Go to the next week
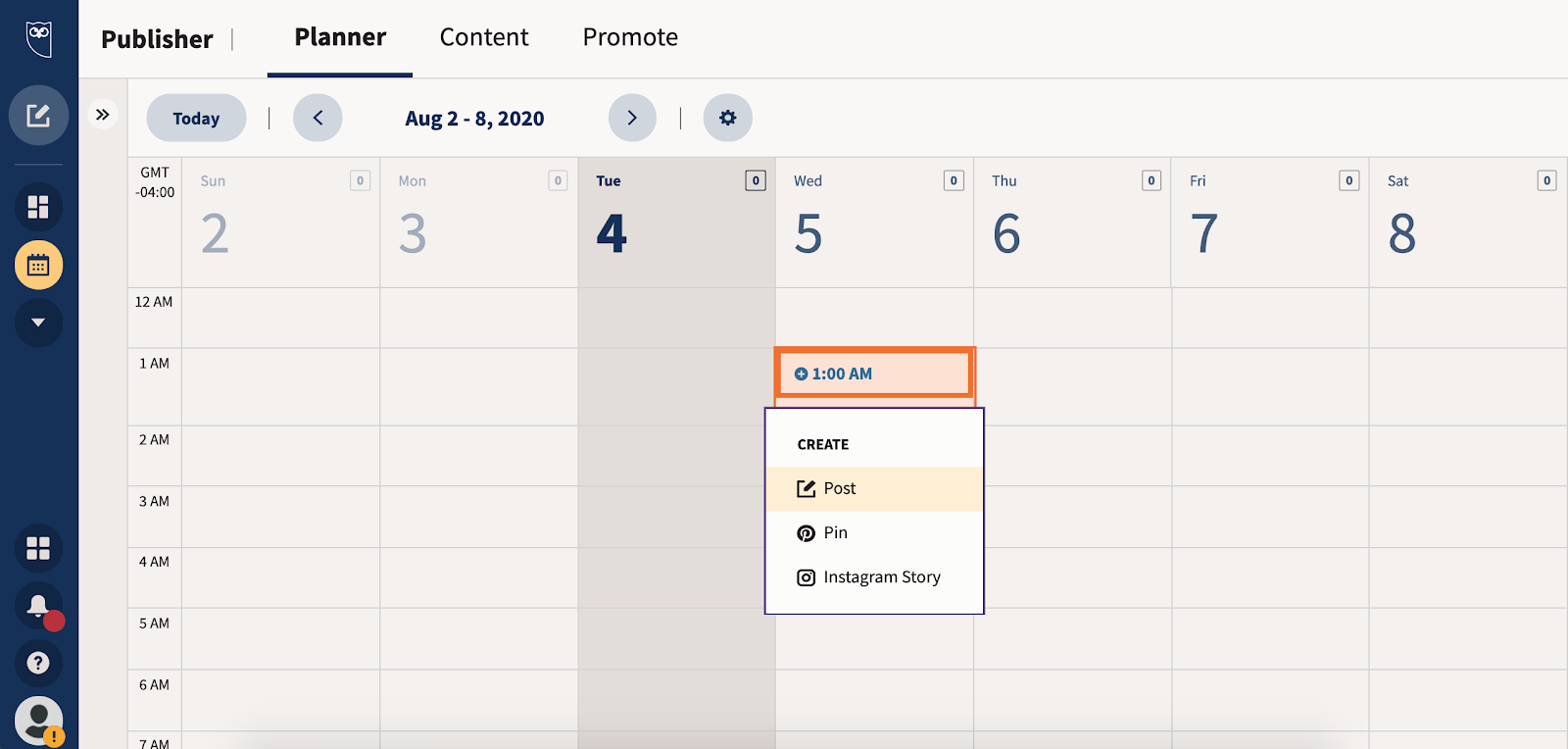The width and height of the screenshot is (1568, 749). (632, 118)
